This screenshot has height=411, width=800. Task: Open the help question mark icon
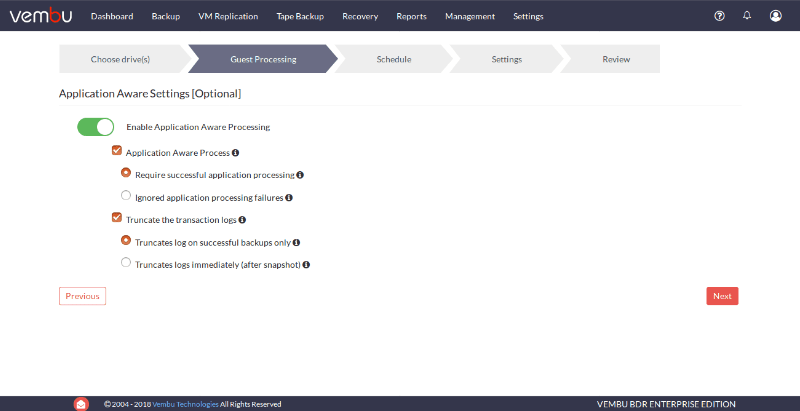[719, 16]
